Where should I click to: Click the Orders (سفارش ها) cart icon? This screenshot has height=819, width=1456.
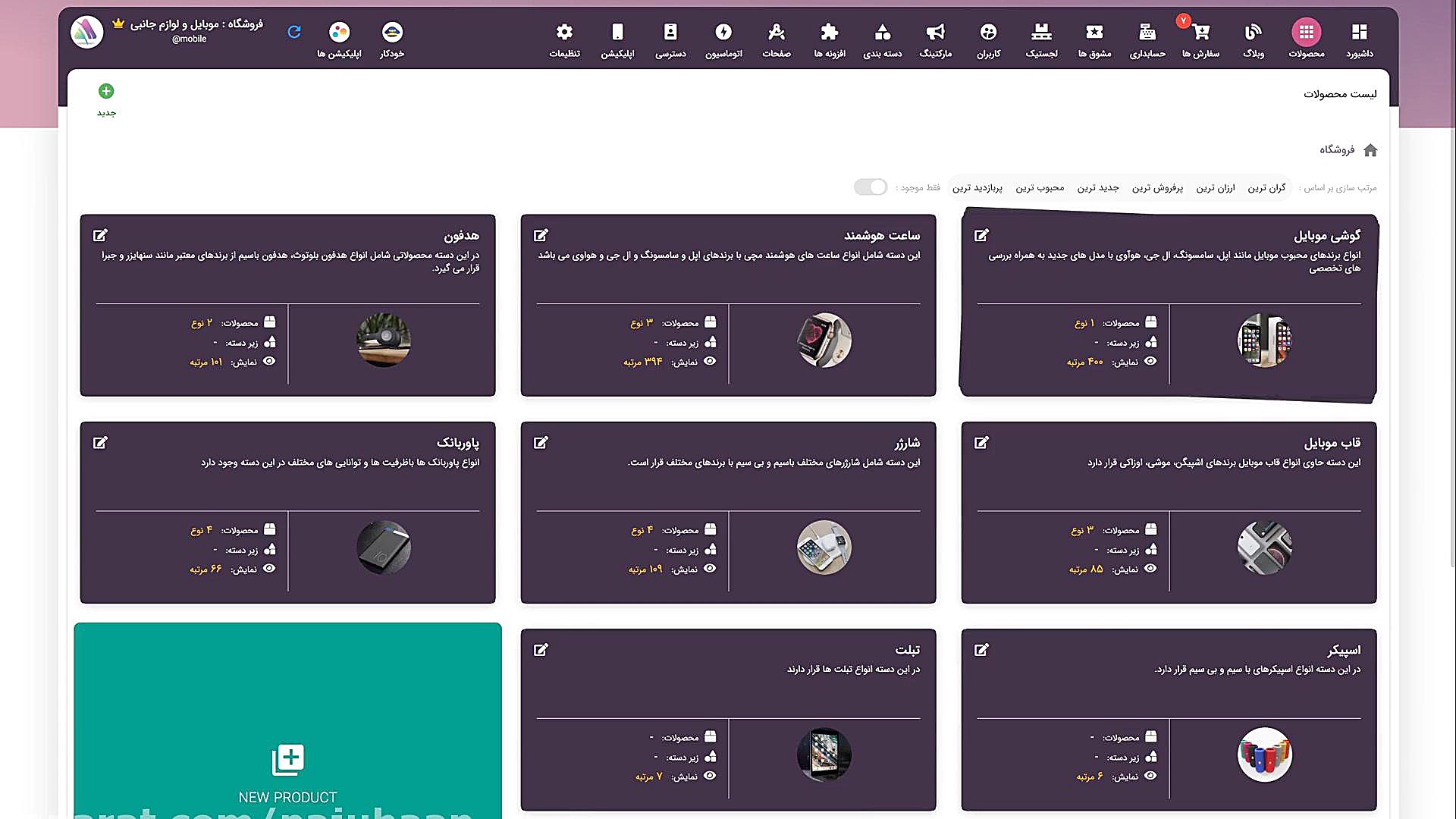[1200, 33]
